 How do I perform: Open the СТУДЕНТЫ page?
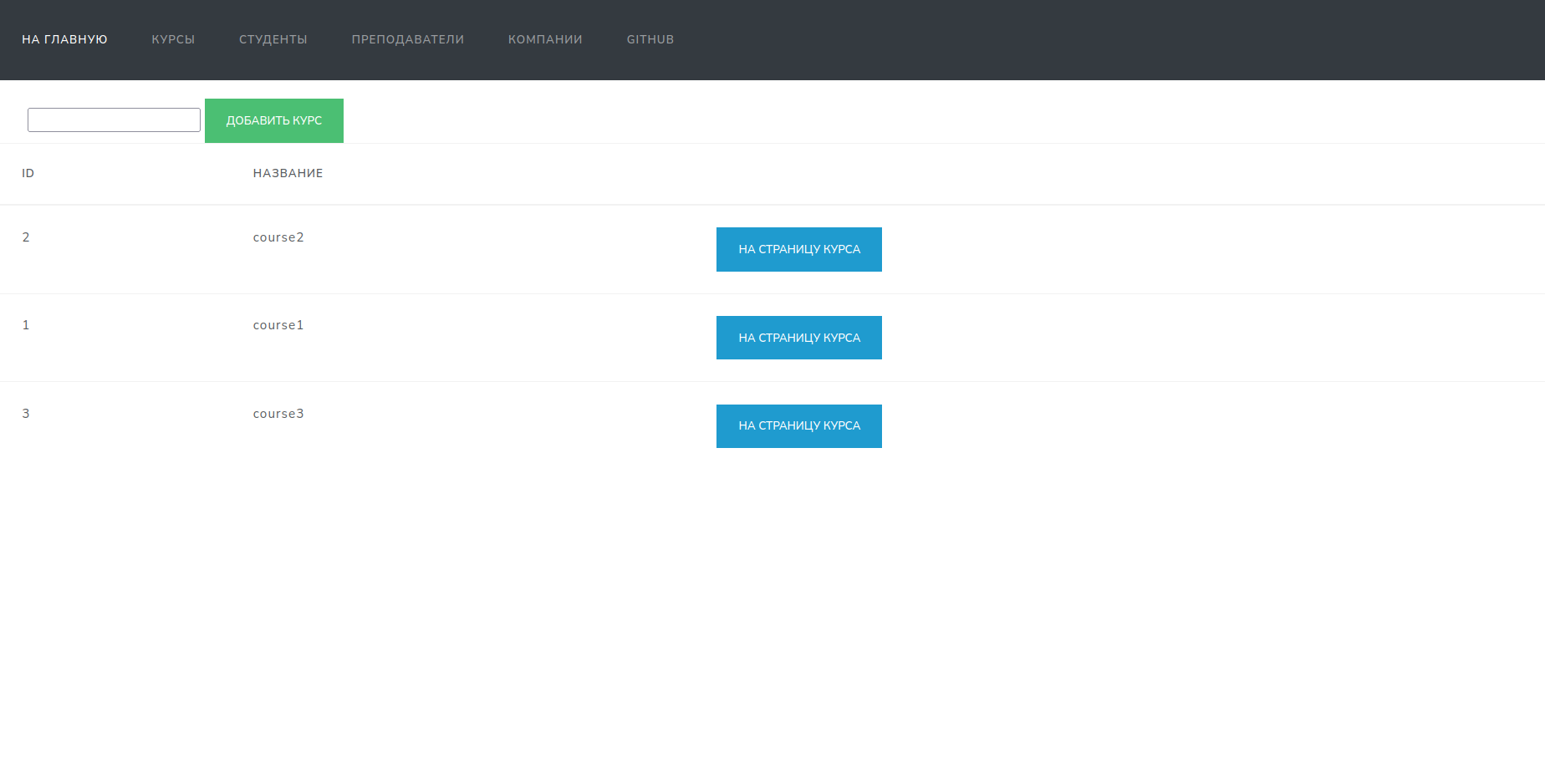point(273,39)
